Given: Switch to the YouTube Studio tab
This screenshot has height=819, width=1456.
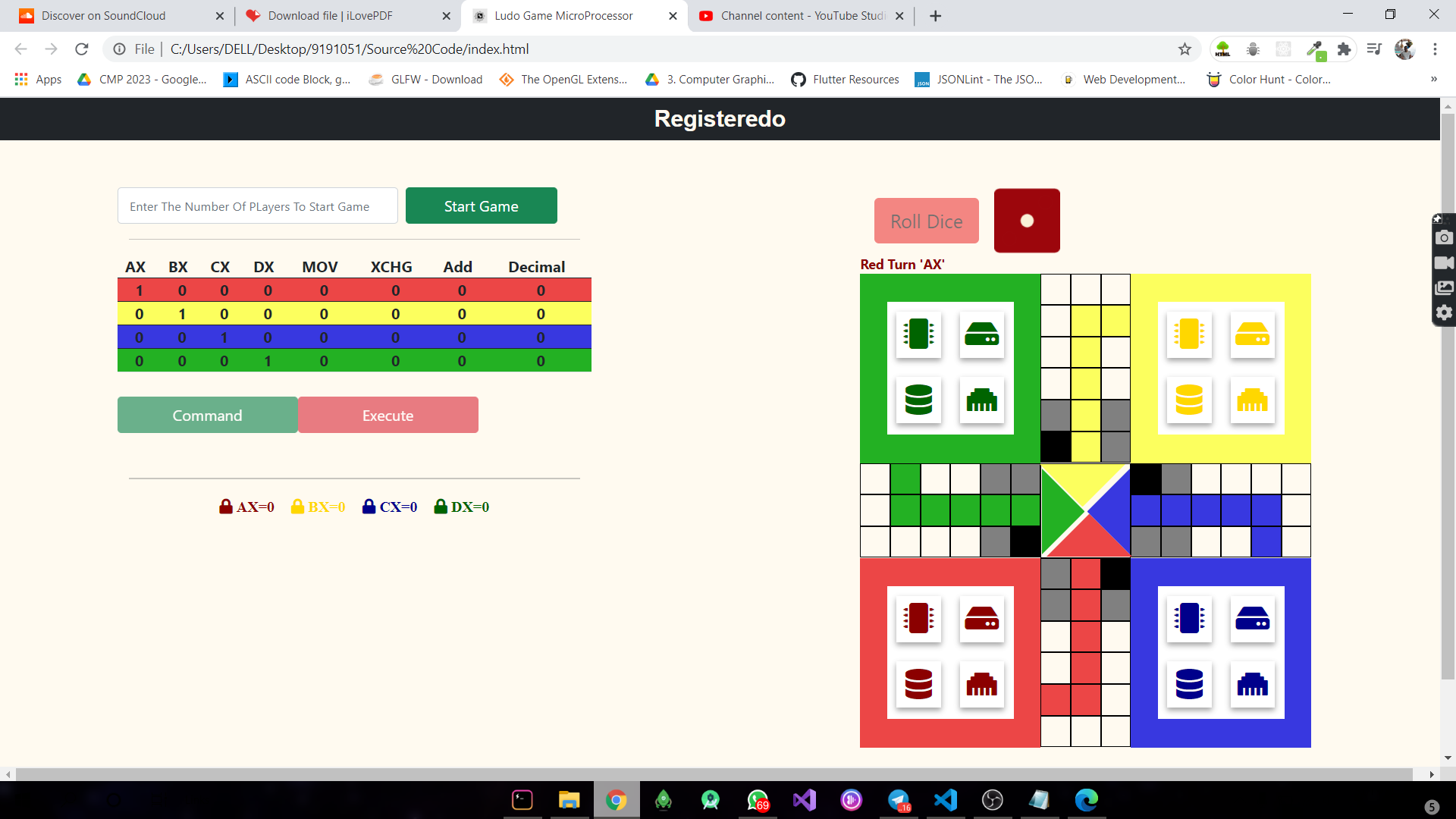Looking at the screenshot, I should [x=796, y=16].
